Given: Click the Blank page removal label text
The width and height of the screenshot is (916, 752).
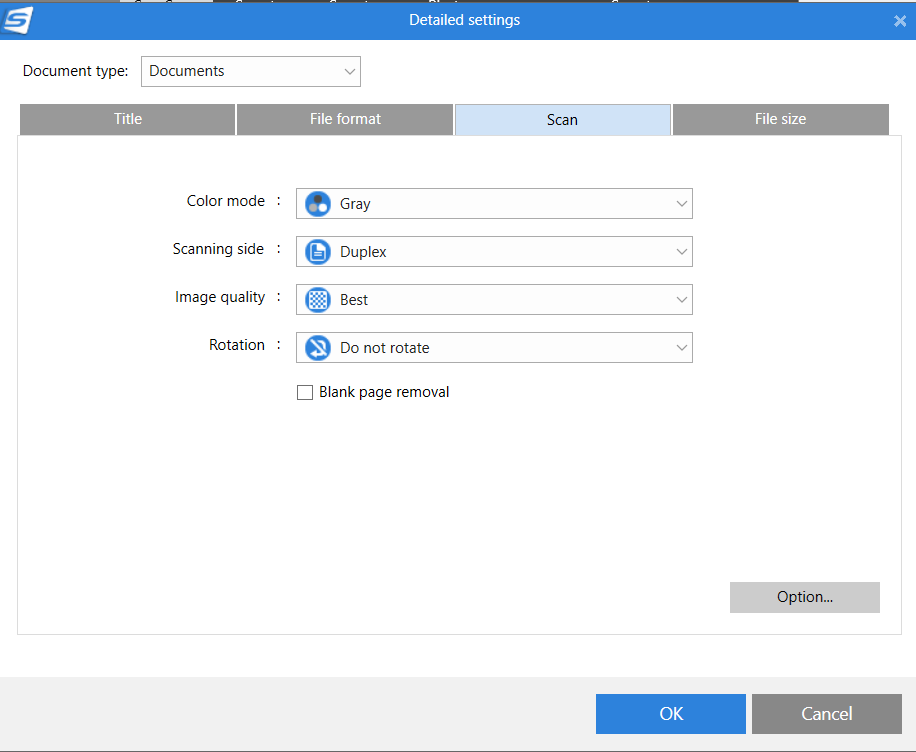Looking at the screenshot, I should [x=384, y=393].
